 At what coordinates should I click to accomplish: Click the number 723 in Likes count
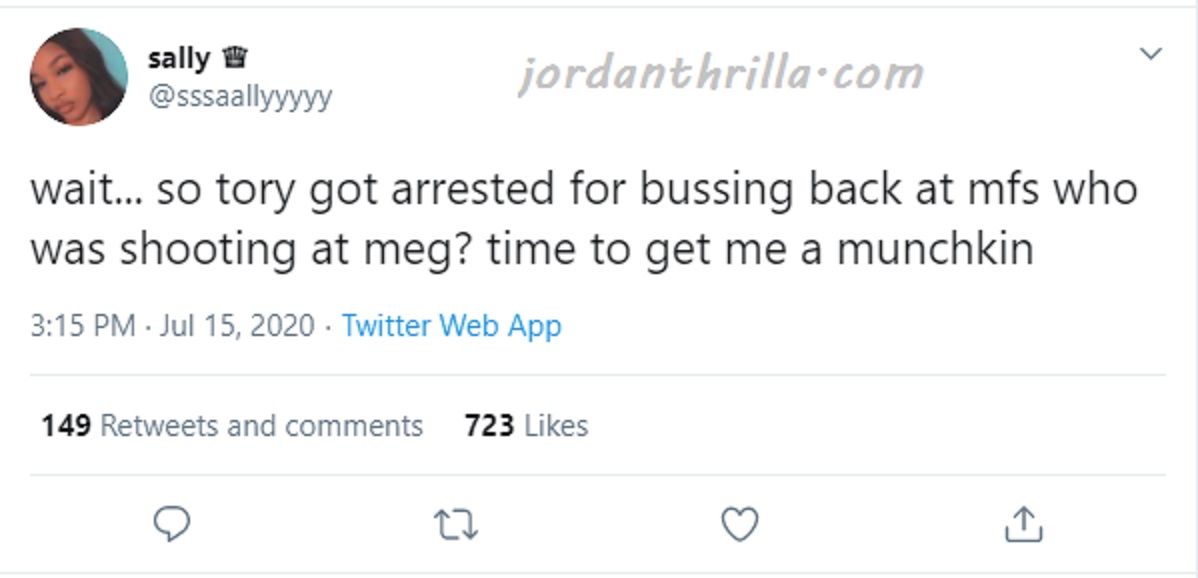tap(489, 425)
